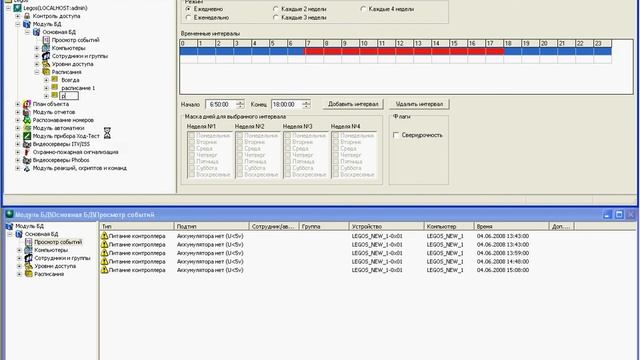The image size is (640, 360).
Task: Click the warning icon of the 14:48:00 event
Action: click(x=104, y=262)
